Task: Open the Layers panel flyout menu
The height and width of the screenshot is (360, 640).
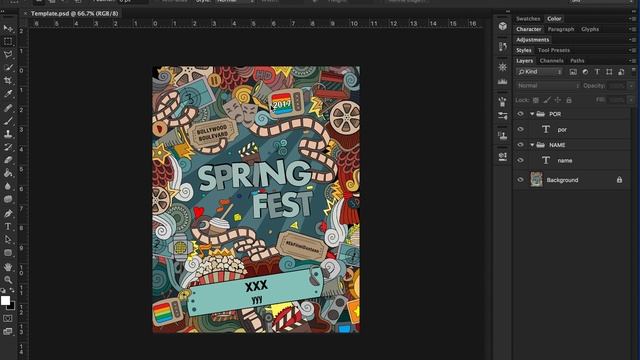Action: pos(632,61)
